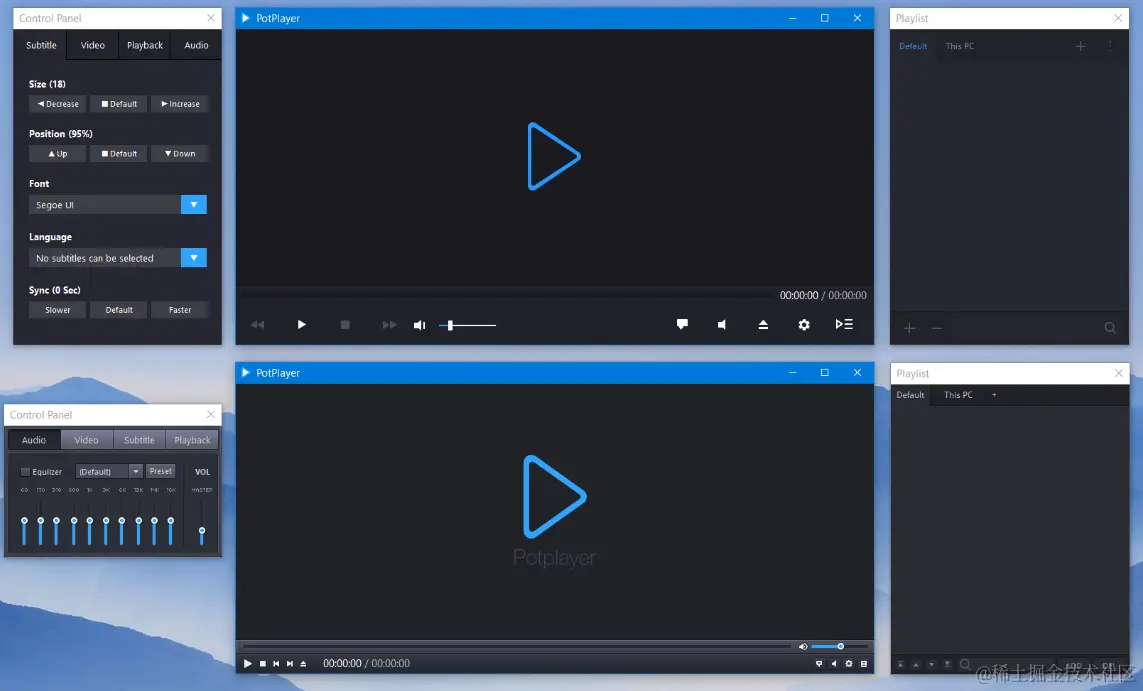Click the remove item minus in top Playlist
This screenshot has width=1143, height=691.
[x=937, y=328]
